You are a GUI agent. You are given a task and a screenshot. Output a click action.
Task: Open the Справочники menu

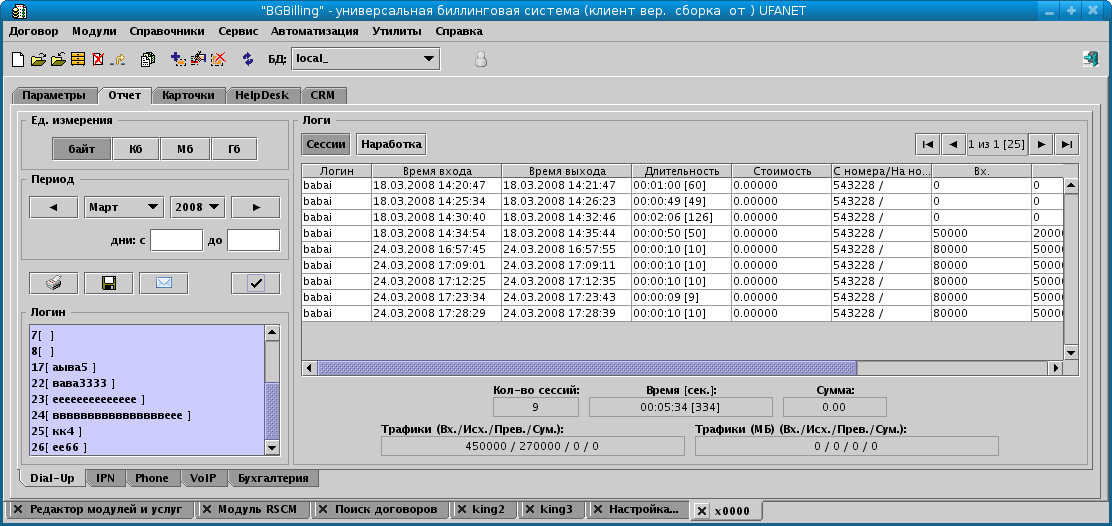167,31
